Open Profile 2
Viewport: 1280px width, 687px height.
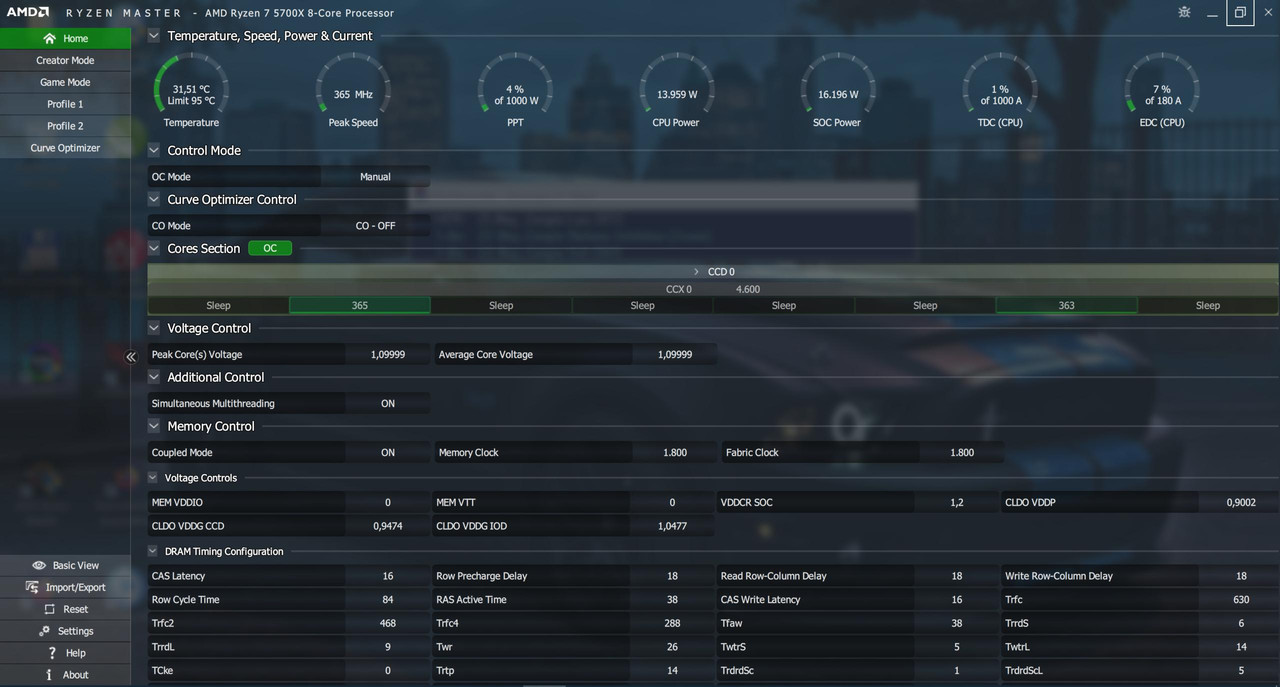65,126
